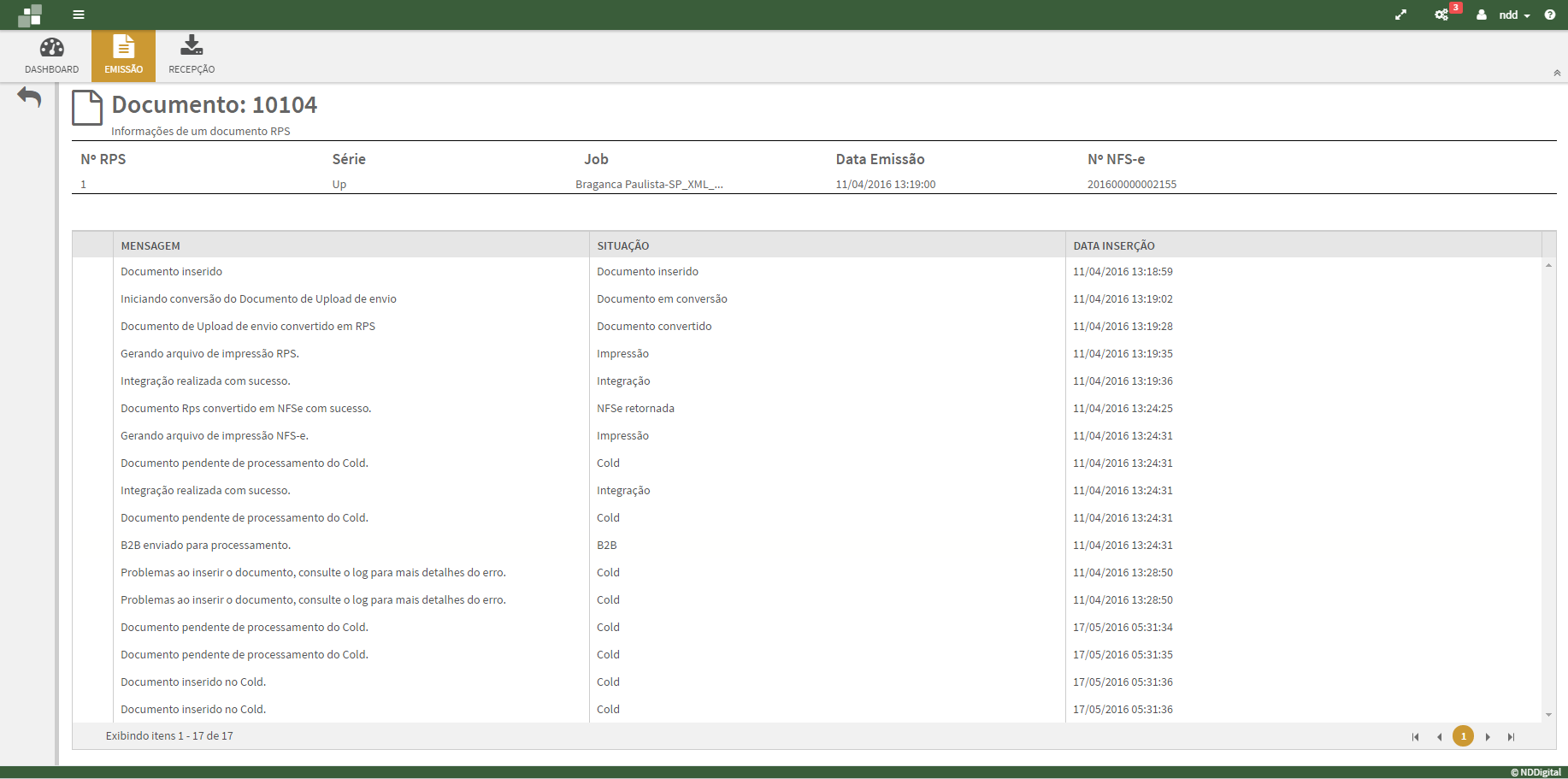Image resolution: width=1568 pixels, height=779 pixels.
Task: Go to the previous page
Action: [x=1439, y=737]
